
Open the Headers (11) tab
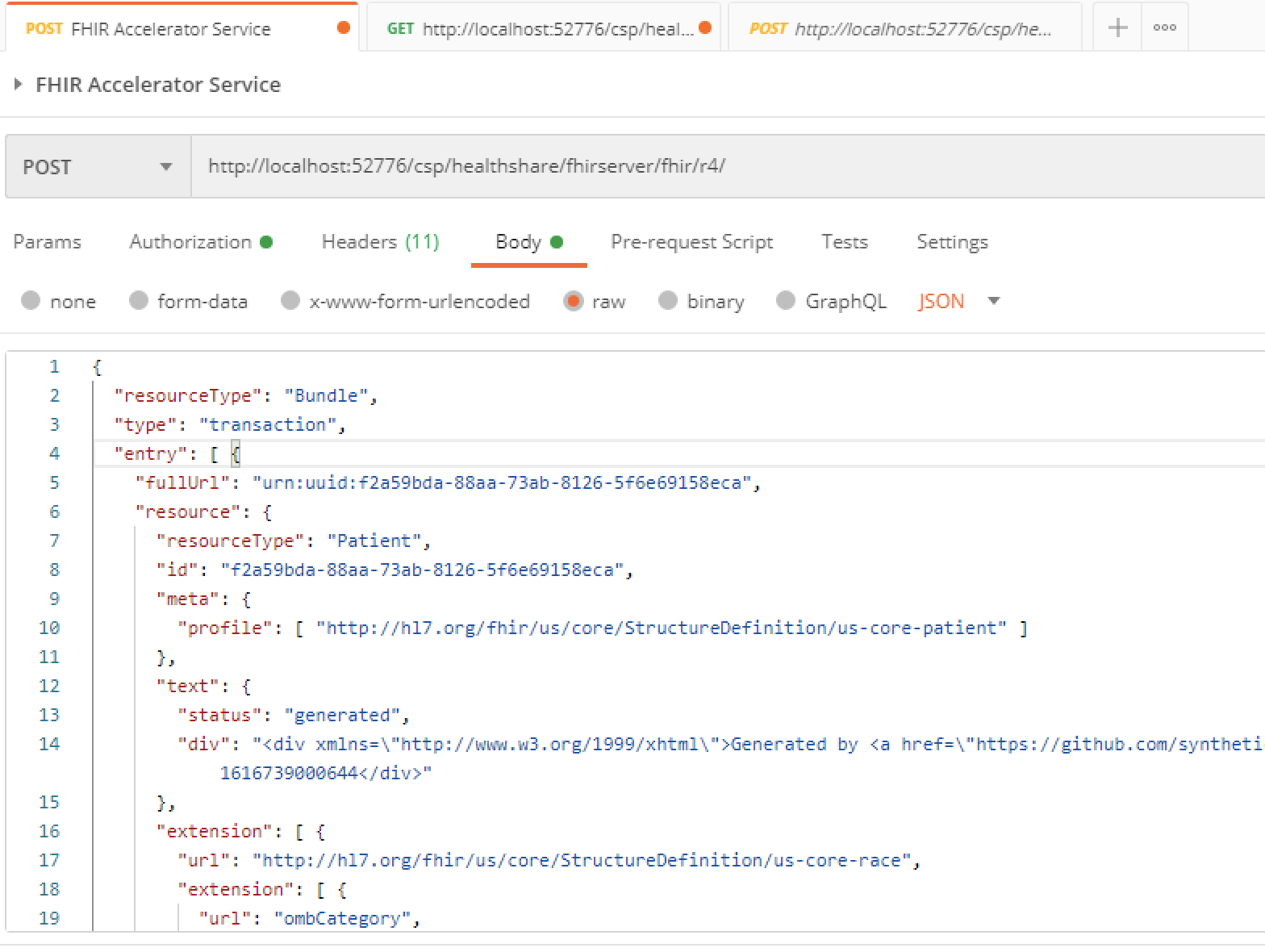click(x=380, y=242)
